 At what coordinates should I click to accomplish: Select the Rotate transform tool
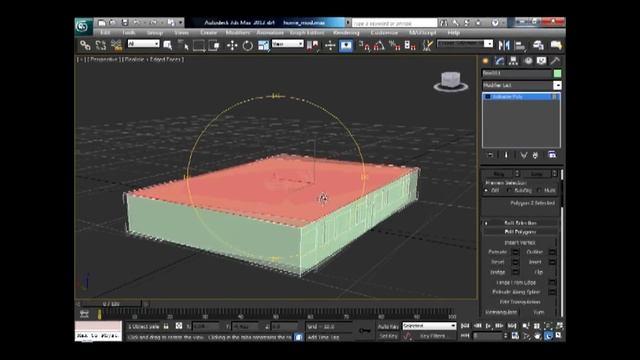tap(247, 45)
